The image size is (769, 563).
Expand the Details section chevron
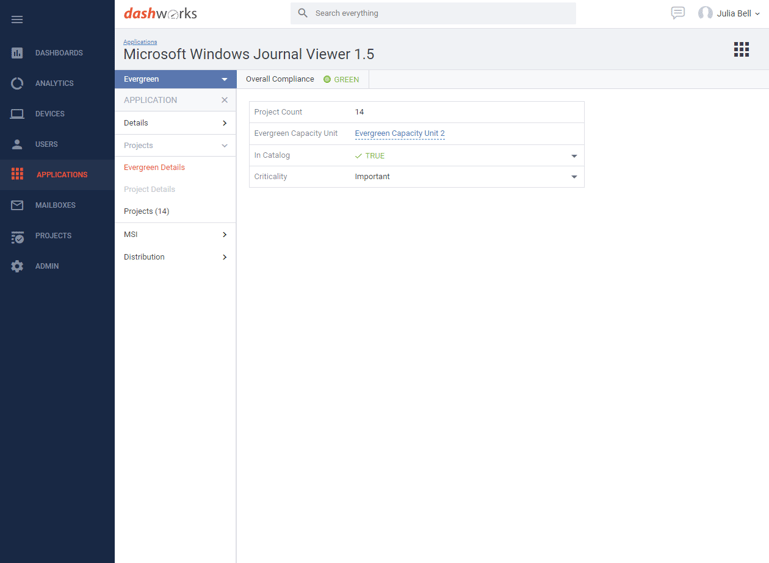[x=225, y=123]
